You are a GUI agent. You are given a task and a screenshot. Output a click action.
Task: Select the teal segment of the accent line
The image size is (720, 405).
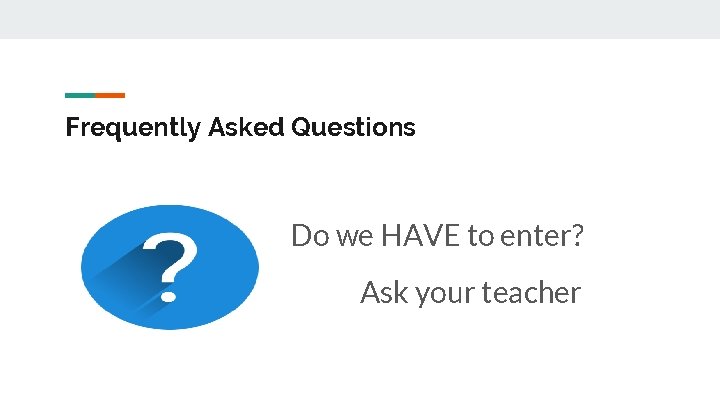pos(80,95)
